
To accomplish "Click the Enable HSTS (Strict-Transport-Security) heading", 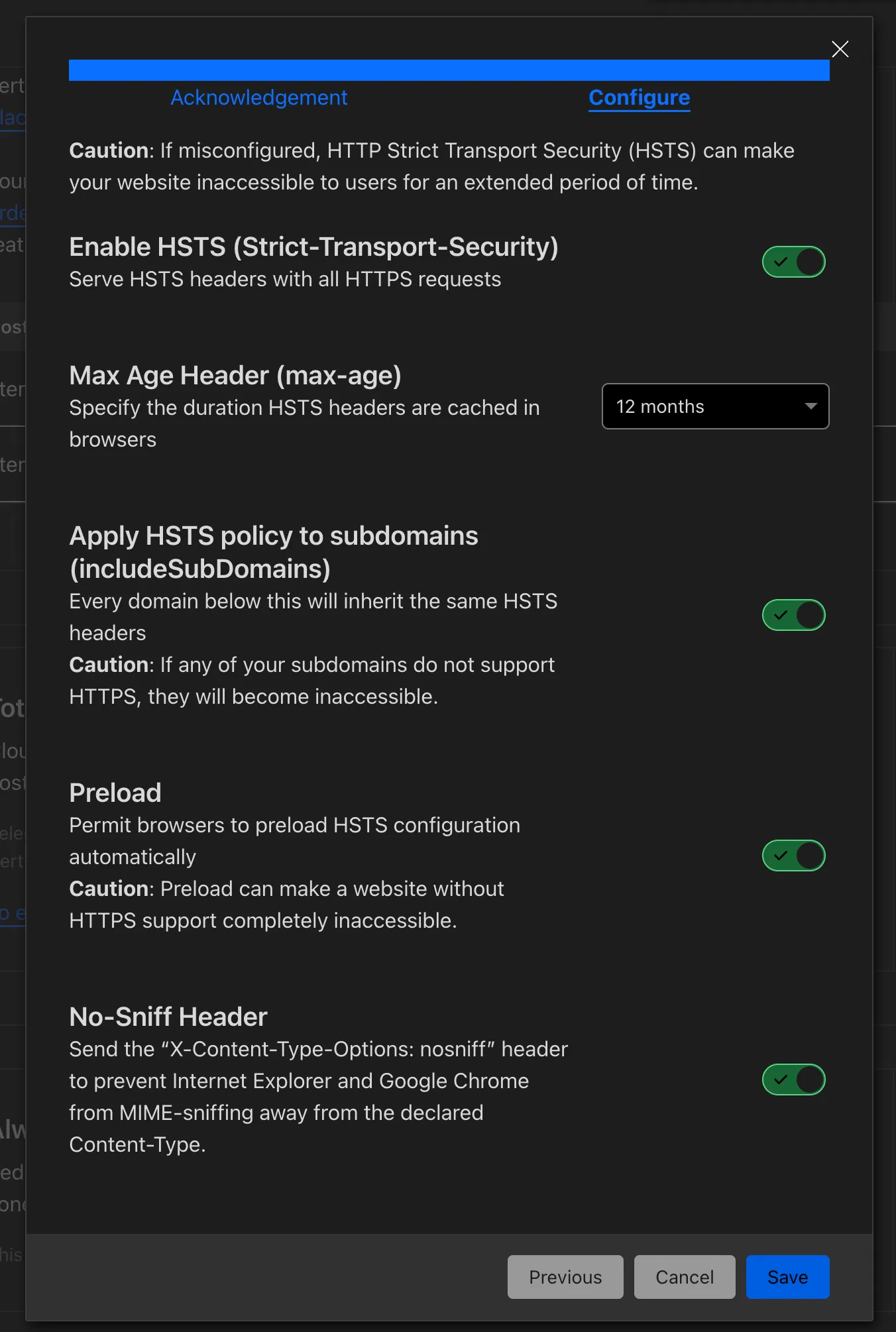I will tap(314, 247).
